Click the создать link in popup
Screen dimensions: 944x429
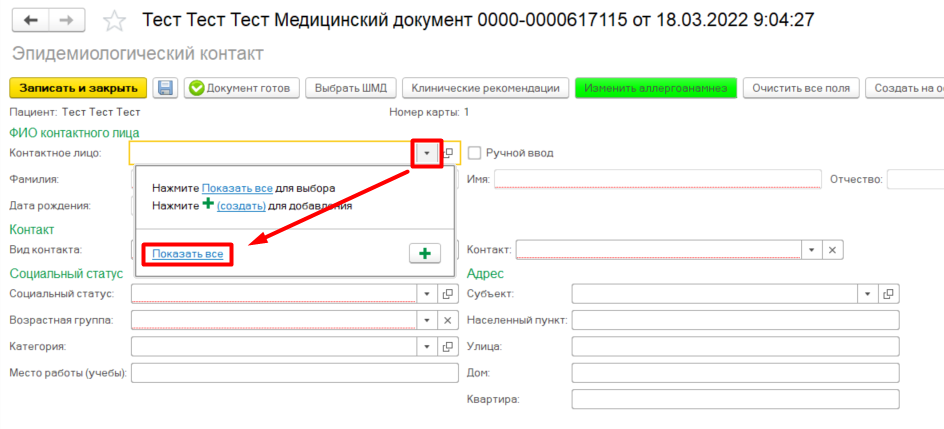tap(241, 206)
